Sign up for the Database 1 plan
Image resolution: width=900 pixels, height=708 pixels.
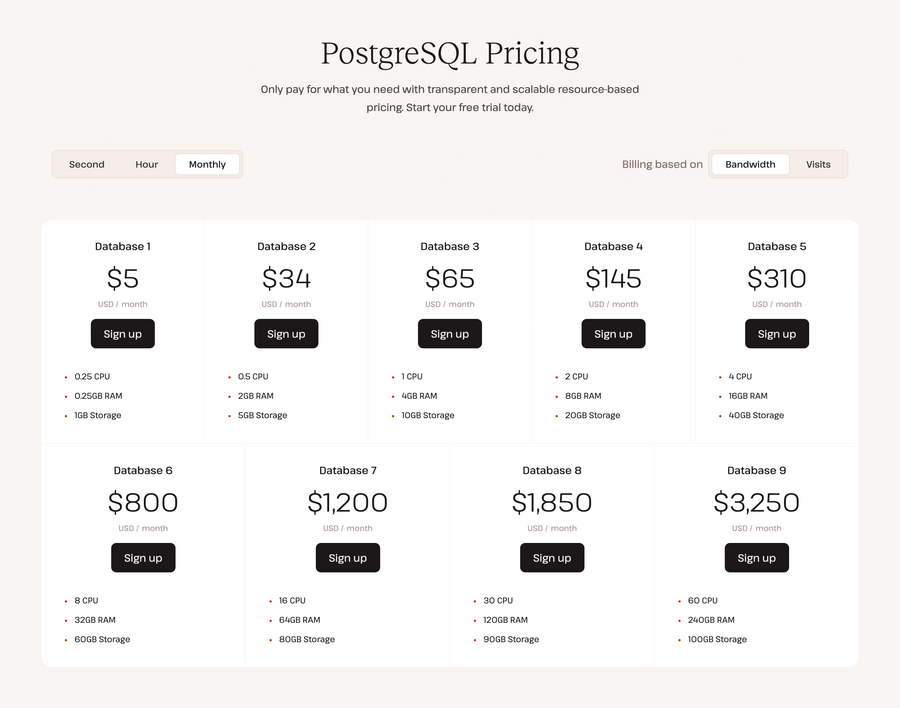[x=122, y=333]
